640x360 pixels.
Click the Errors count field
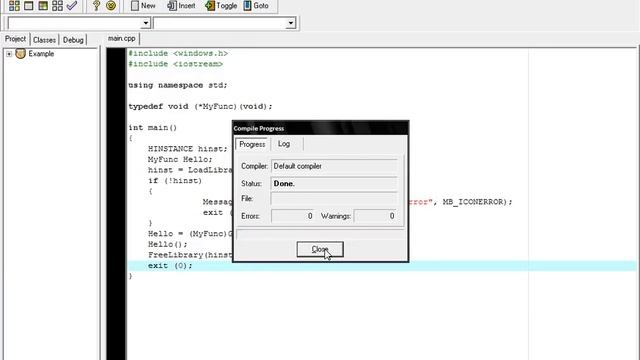pyautogui.click(x=293, y=216)
